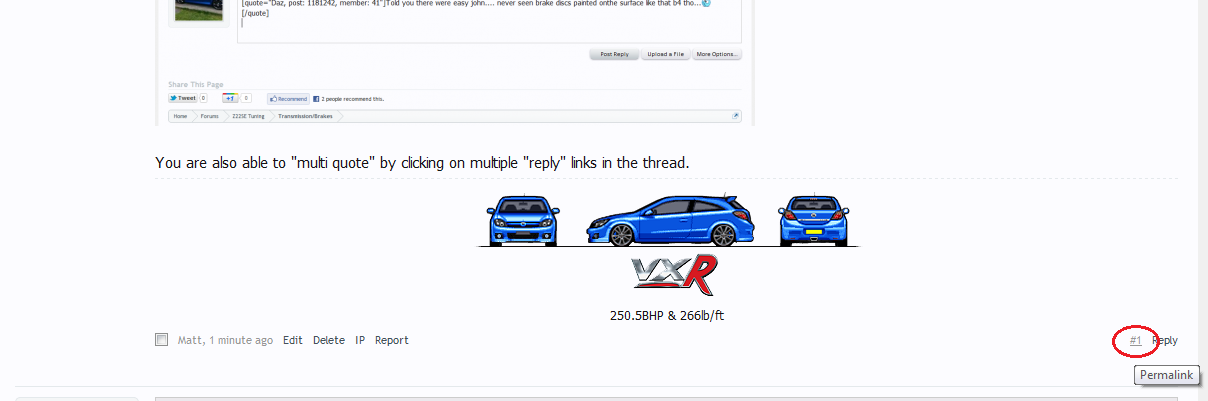Click the Z22SE Tuning breadcrumb in the embedded screenshot
This screenshot has width=1208, height=401.
click(x=246, y=116)
